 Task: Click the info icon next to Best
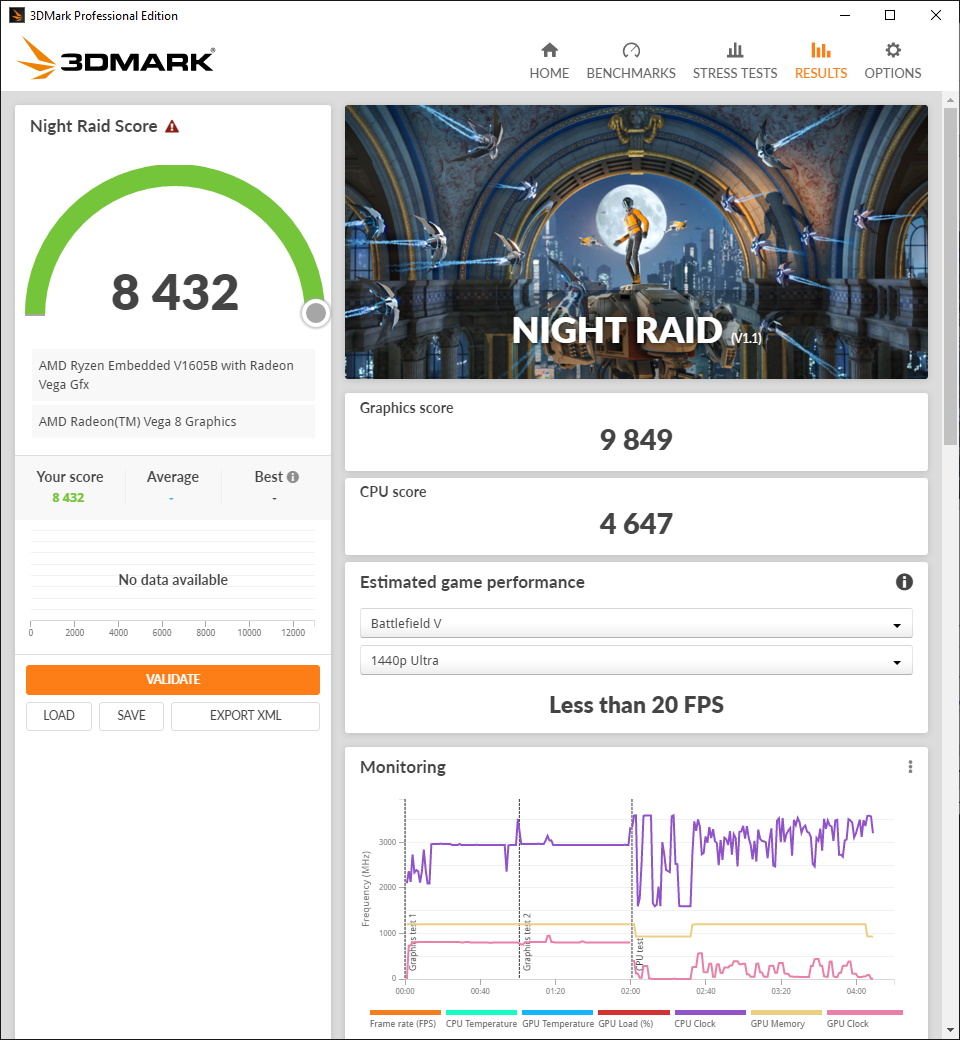293,477
